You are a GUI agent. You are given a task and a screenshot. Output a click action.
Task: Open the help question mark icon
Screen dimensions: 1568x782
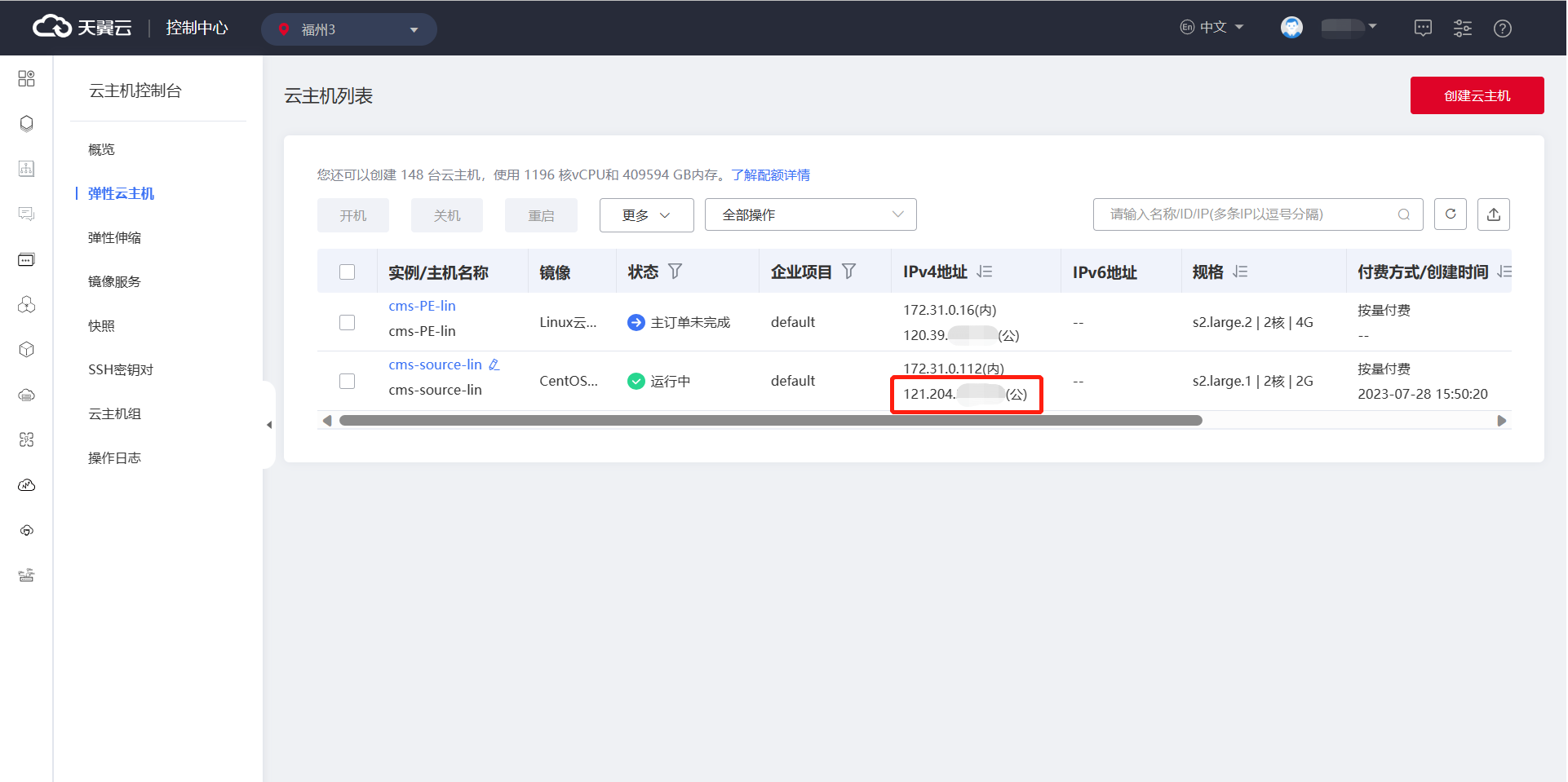(1503, 29)
